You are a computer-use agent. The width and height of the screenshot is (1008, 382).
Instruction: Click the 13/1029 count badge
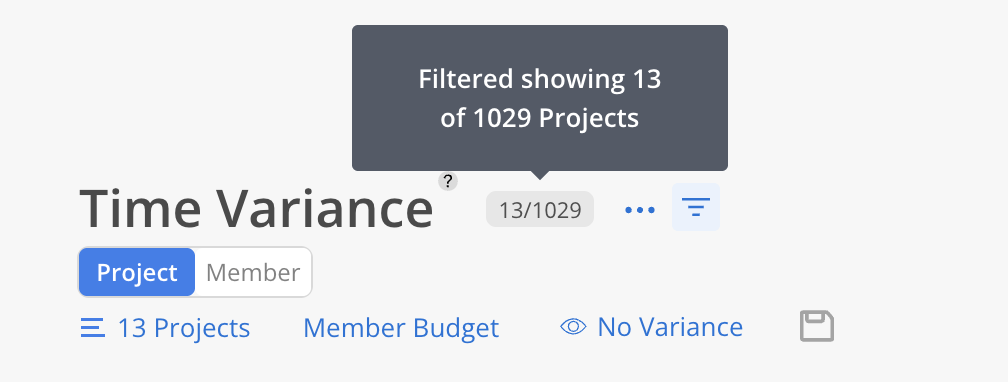[540, 209]
